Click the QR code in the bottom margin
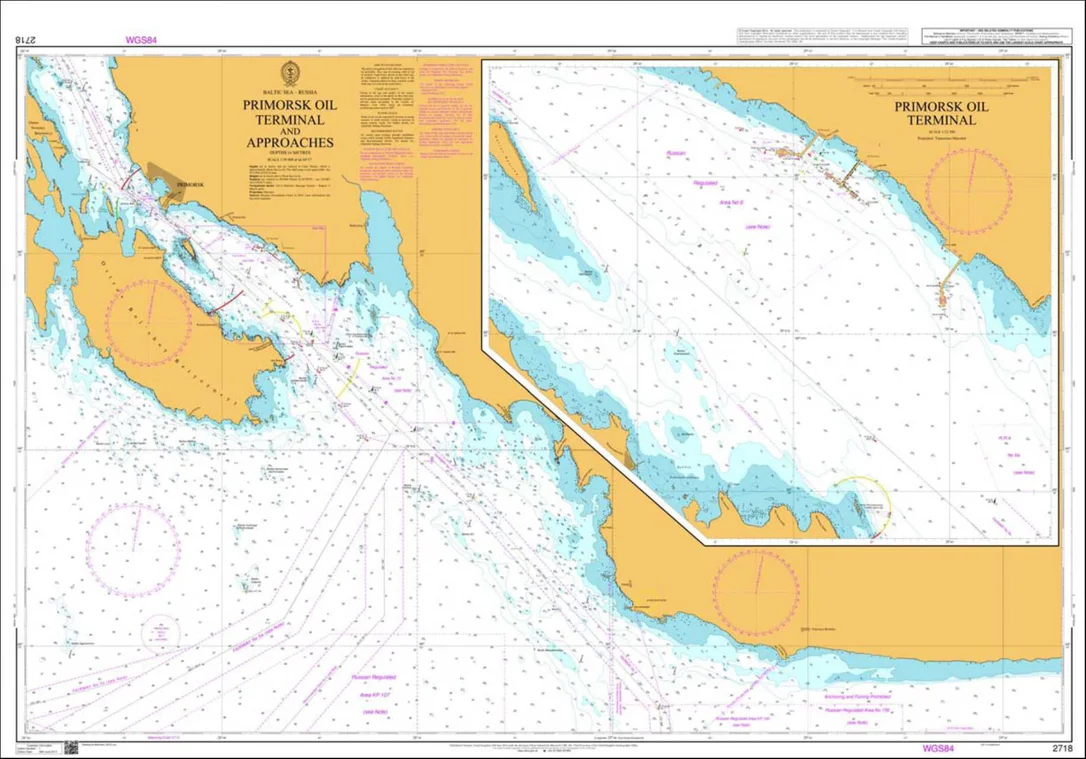The width and height of the screenshot is (1086, 759). coord(71,748)
